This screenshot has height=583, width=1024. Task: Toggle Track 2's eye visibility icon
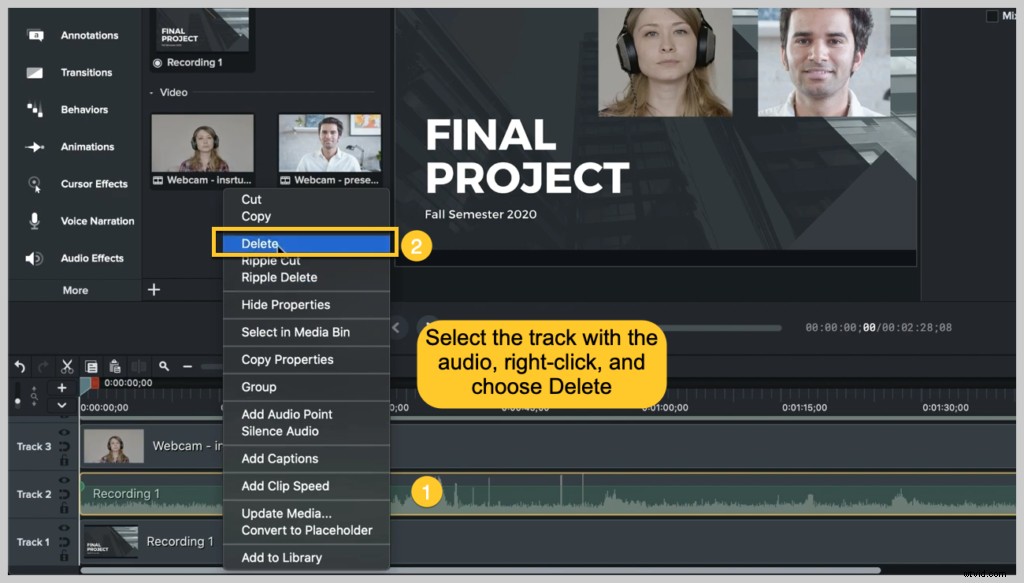(x=65, y=479)
